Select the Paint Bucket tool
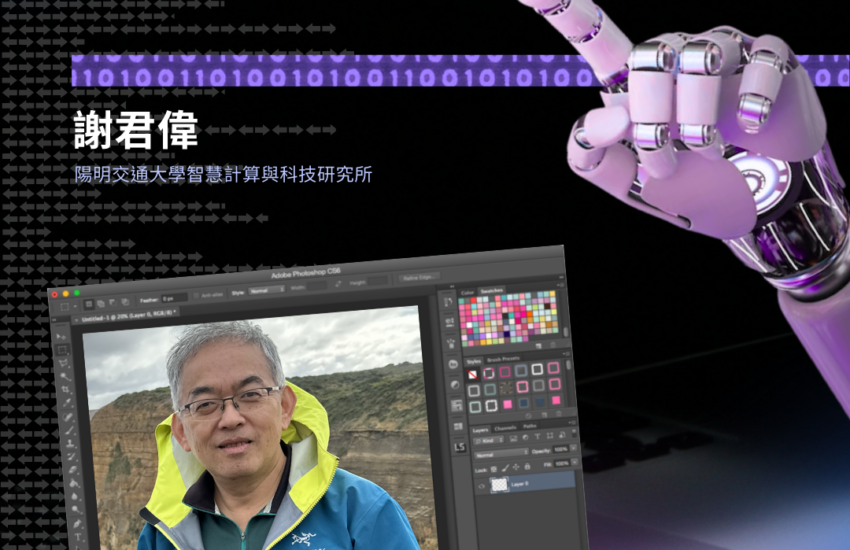Viewport: 850px width, 550px height. coord(74,483)
